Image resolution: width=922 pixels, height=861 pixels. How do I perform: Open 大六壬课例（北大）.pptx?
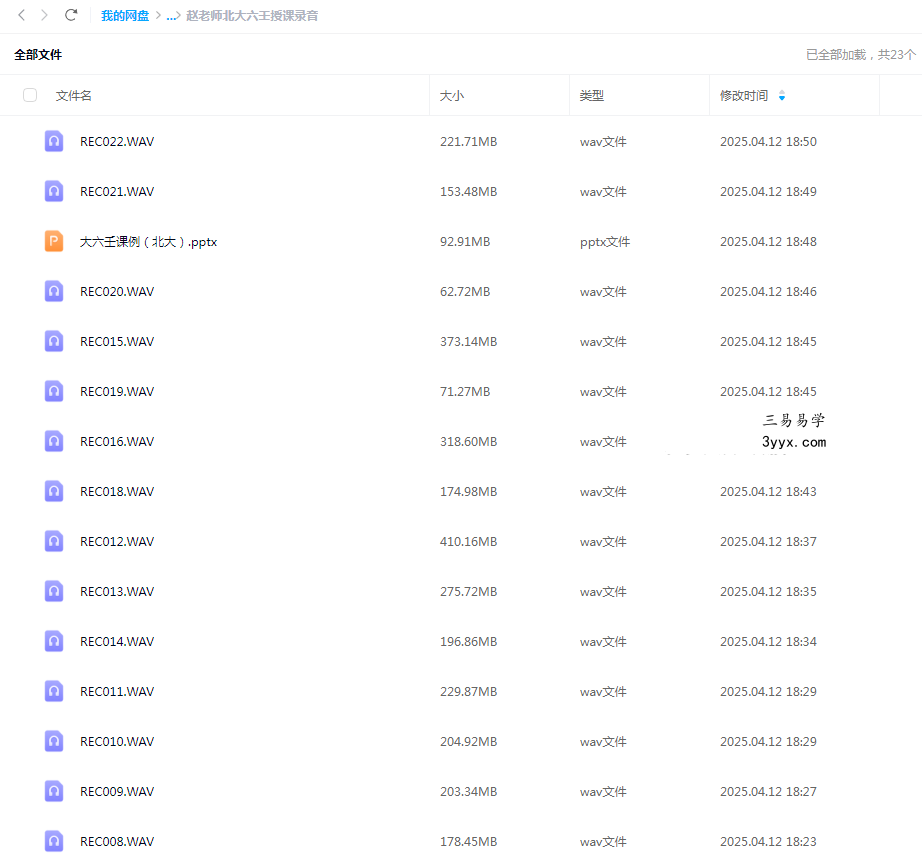149,242
